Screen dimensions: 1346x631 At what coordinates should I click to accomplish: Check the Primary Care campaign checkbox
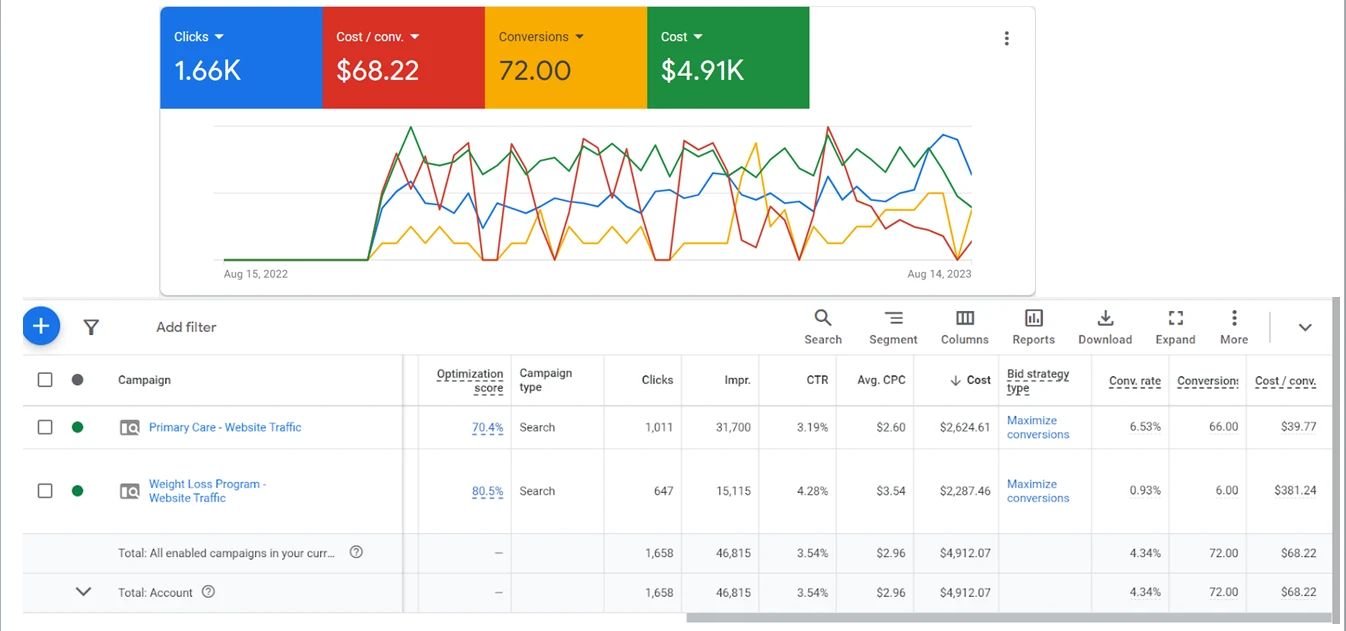[45, 427]
